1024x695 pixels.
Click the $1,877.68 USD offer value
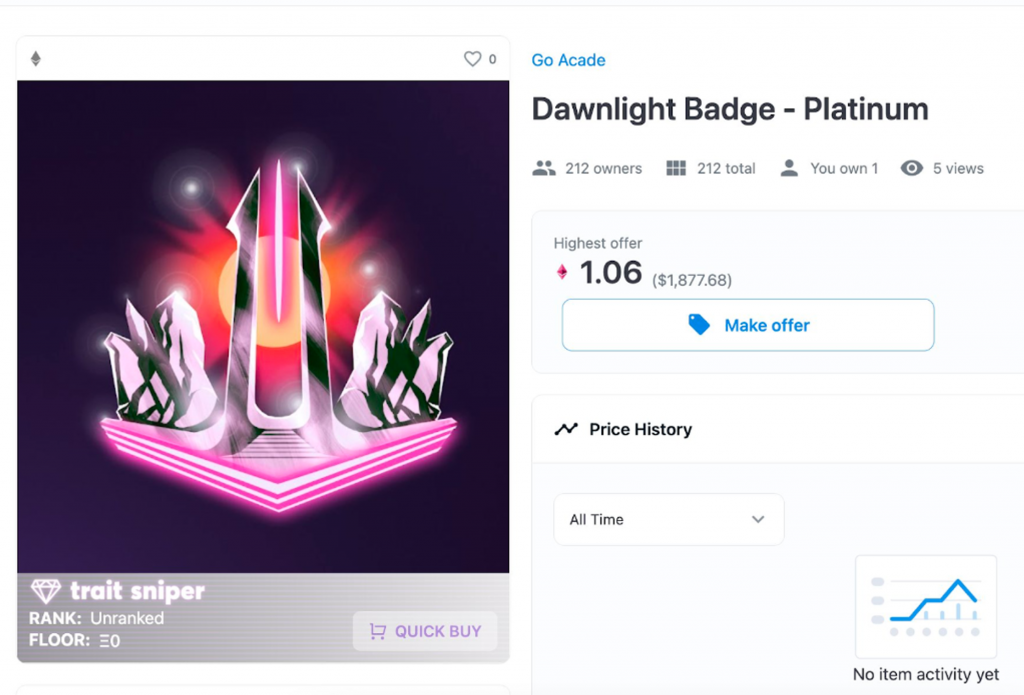(x=692, y=281)
